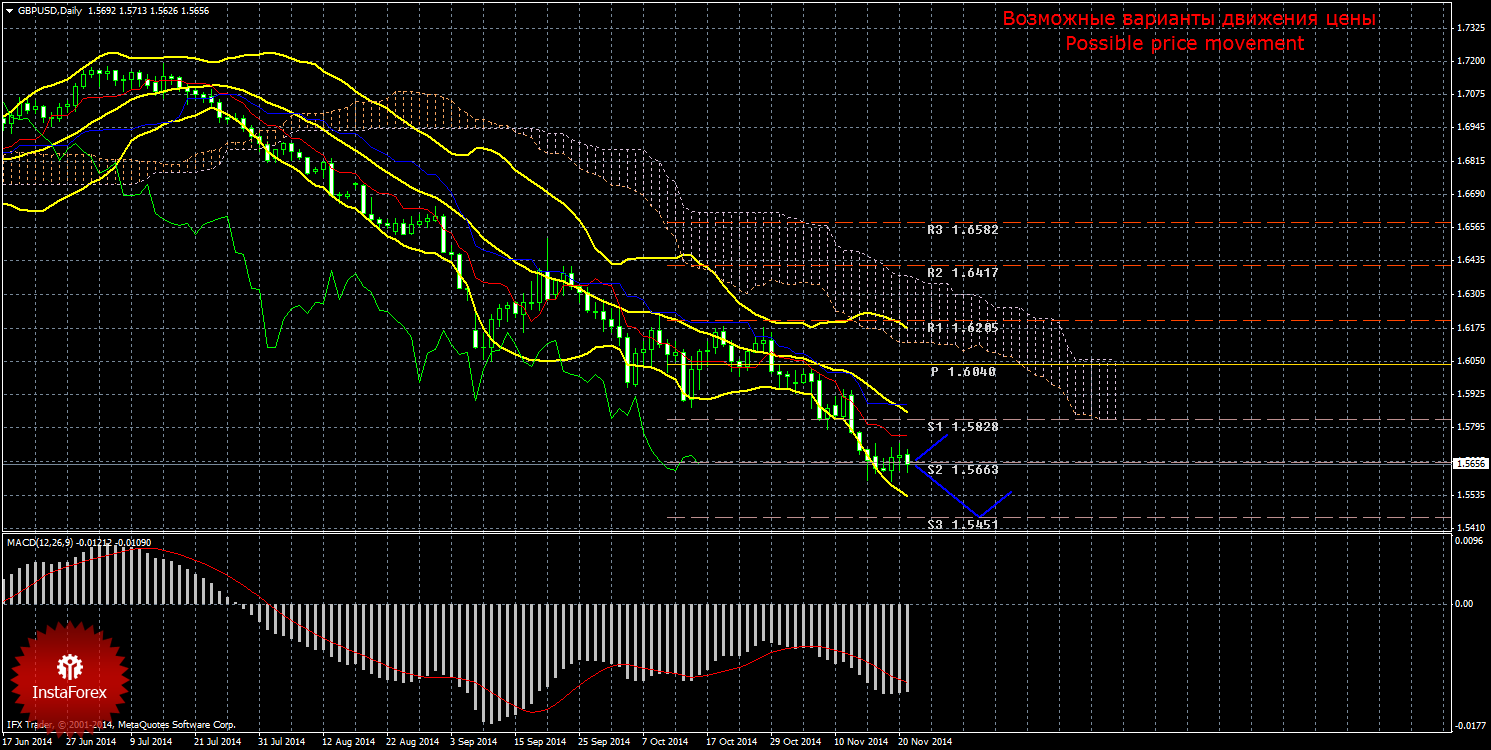
Task: Click the '17 Jun 2014' date on time axis
Action: click(x=28, y=742)
